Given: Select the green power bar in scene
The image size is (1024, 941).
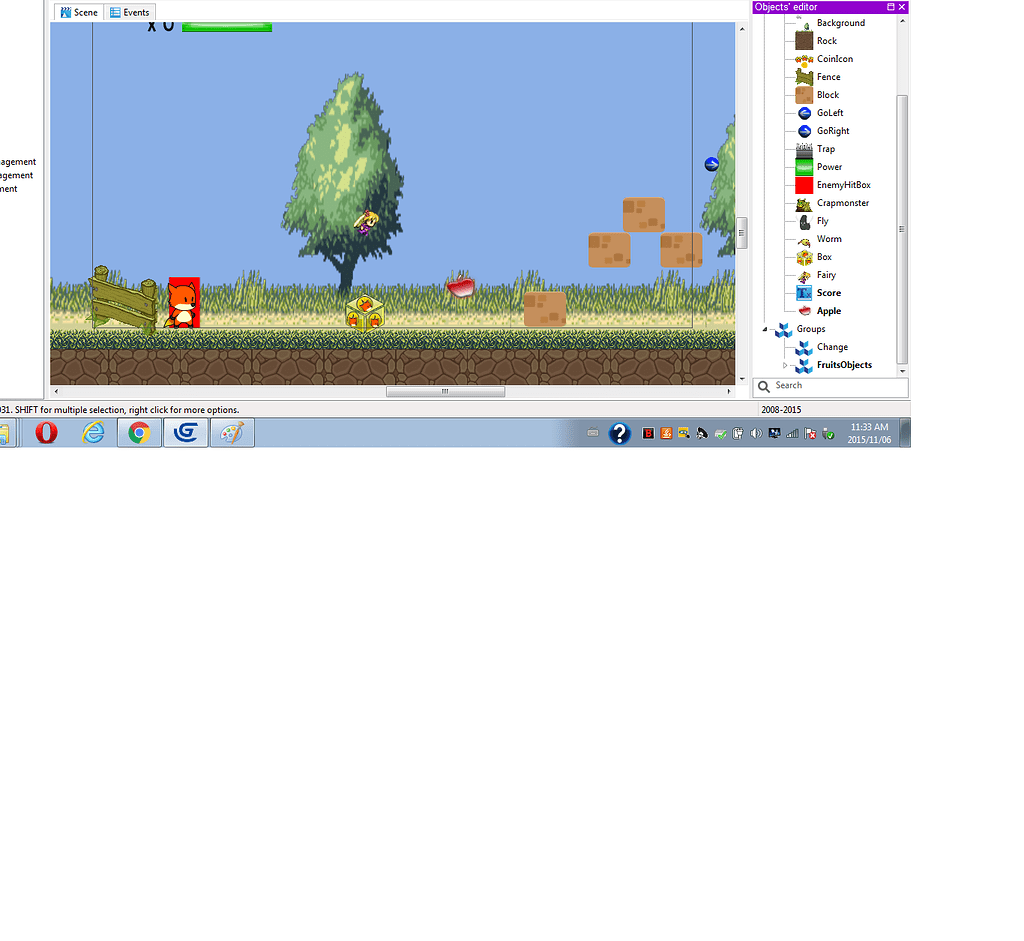Looking at the screenshot, I should [227, 27].
